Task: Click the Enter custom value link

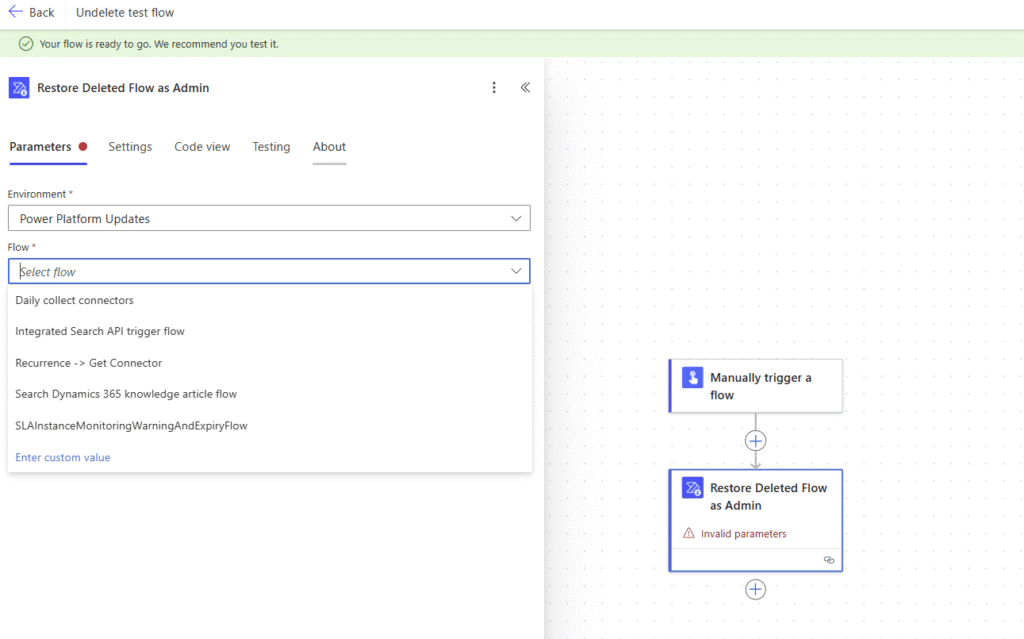Action: pos(63,457)
